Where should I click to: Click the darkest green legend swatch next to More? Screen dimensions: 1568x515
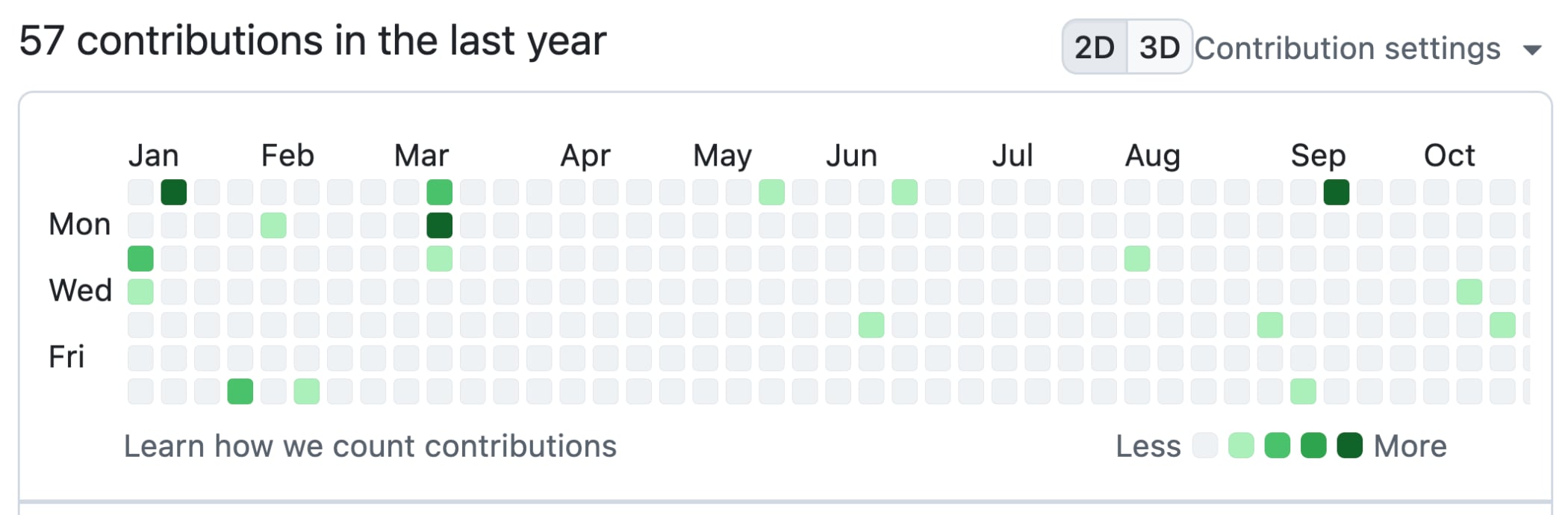point(1349,446)
